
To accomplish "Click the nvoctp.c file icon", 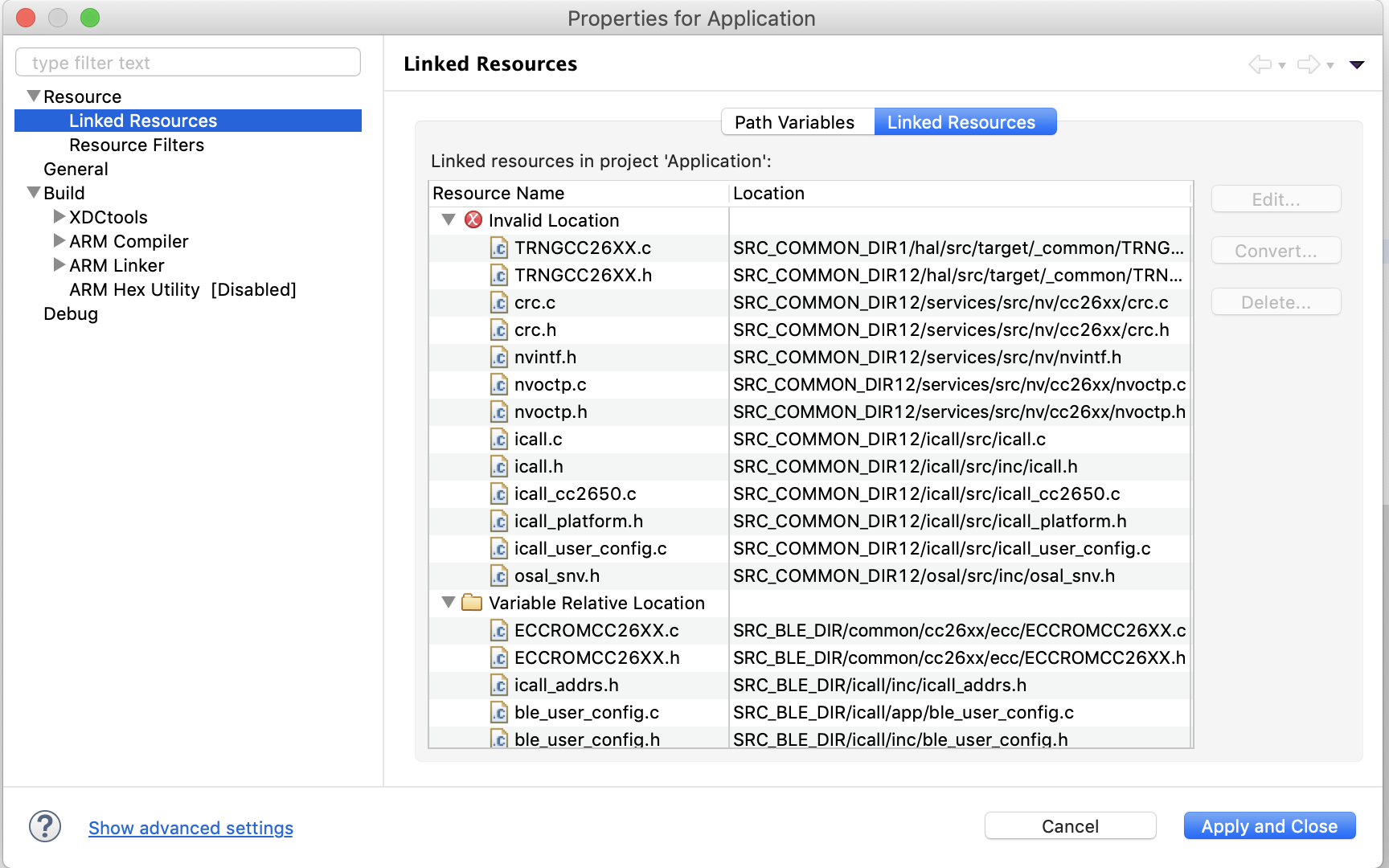I will pyautogui.click(x=499, y=384).
